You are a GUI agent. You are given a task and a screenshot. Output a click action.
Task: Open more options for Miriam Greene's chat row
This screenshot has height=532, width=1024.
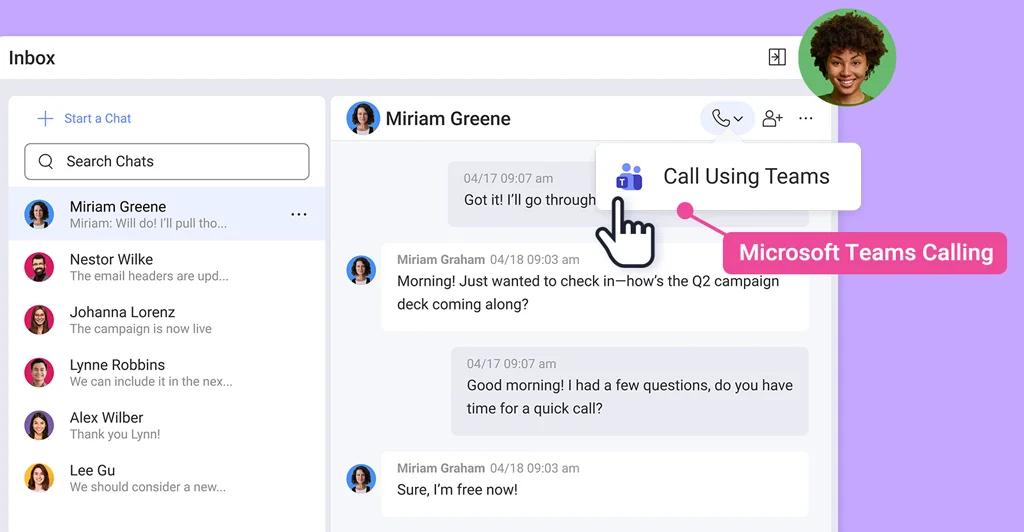(298, 214)
